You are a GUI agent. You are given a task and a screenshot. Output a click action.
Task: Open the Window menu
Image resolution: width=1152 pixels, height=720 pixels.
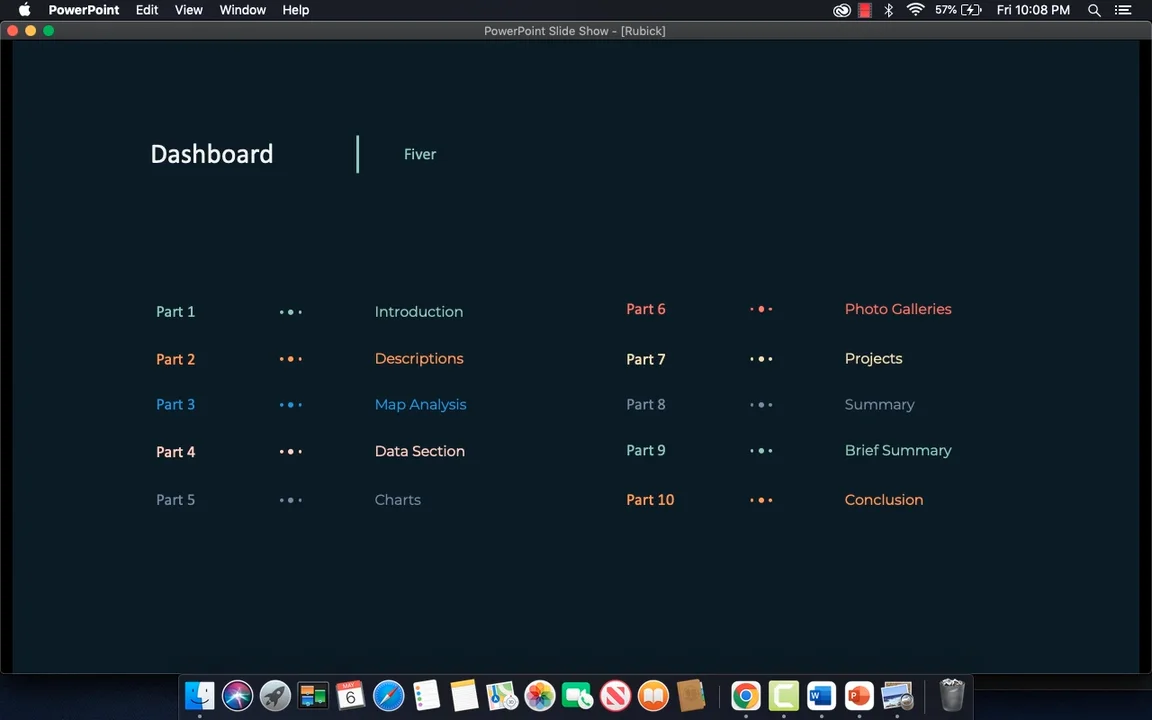tap(242, 10)
